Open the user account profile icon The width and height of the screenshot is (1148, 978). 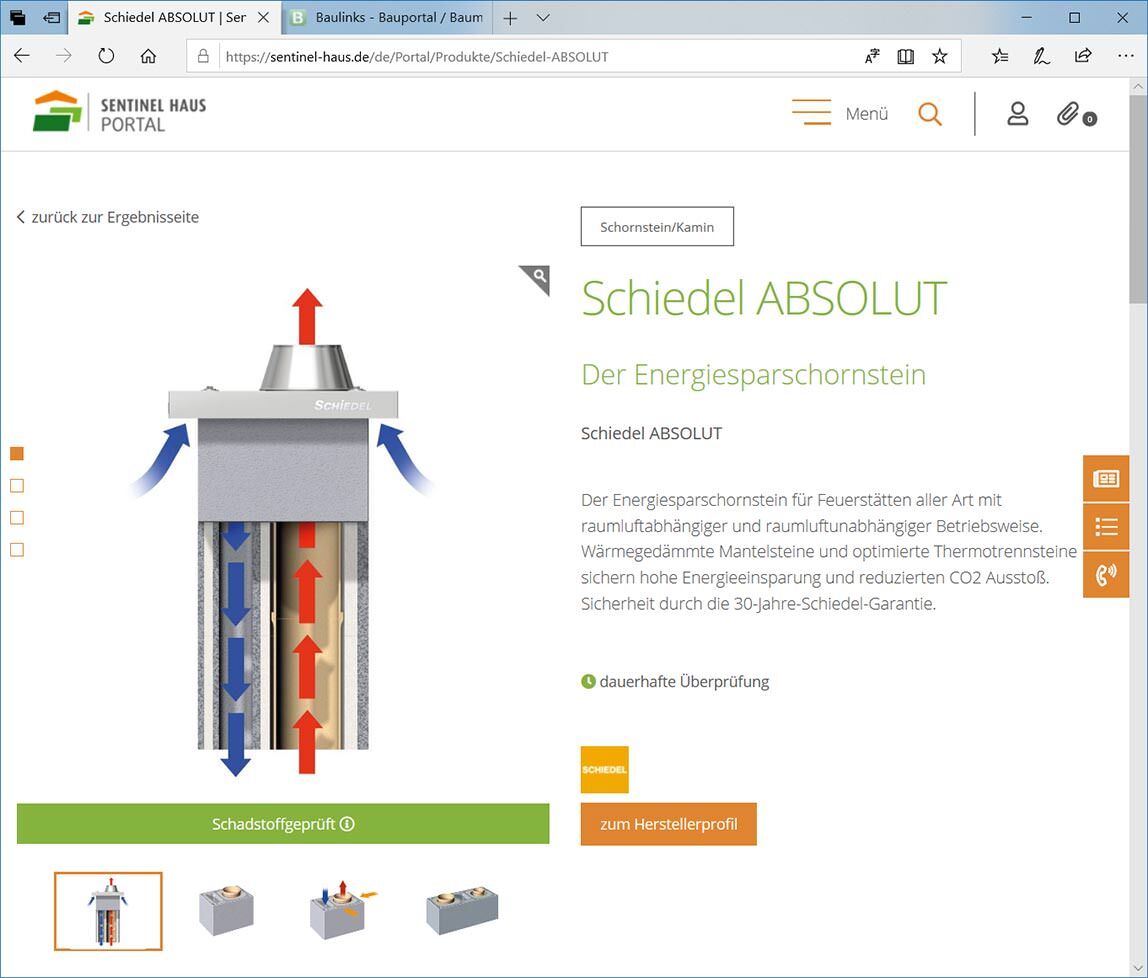1018,113
